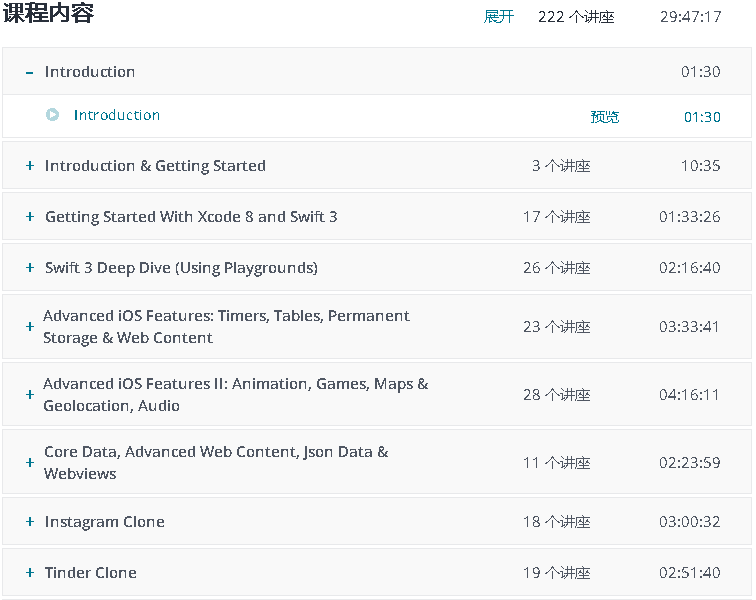The image size is (756, 600).
Task: Select the Tinder Clone section title
Action: coord(91,573)
